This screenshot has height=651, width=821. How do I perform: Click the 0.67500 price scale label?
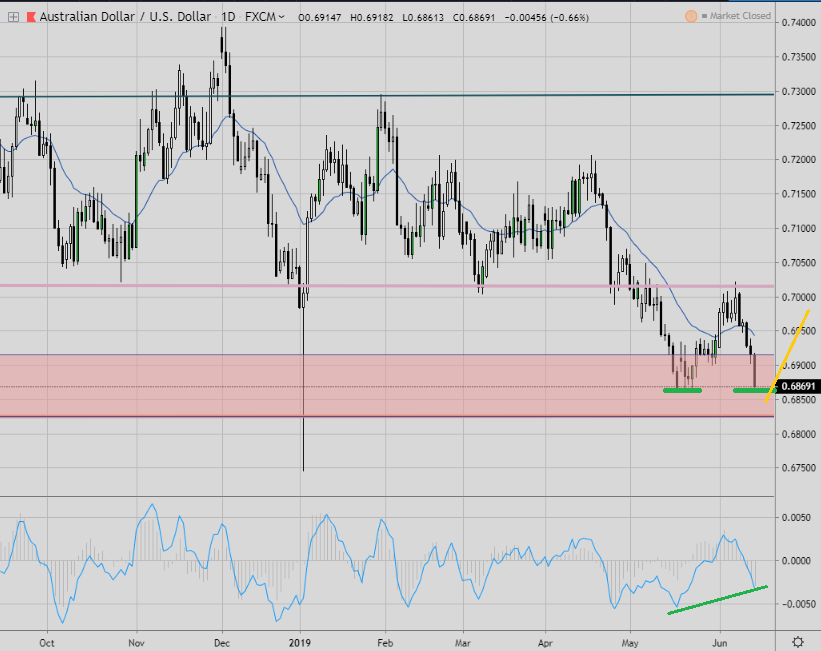click(799, 468)
